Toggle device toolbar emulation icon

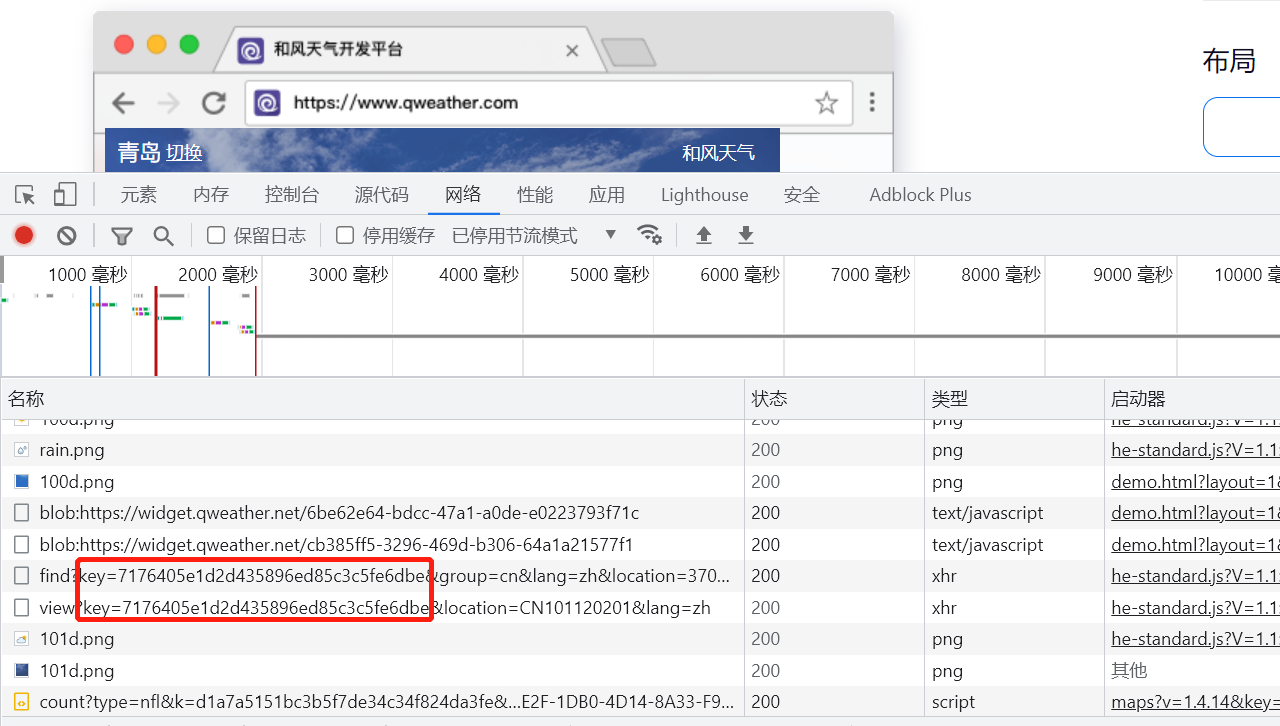coord(65,195)
